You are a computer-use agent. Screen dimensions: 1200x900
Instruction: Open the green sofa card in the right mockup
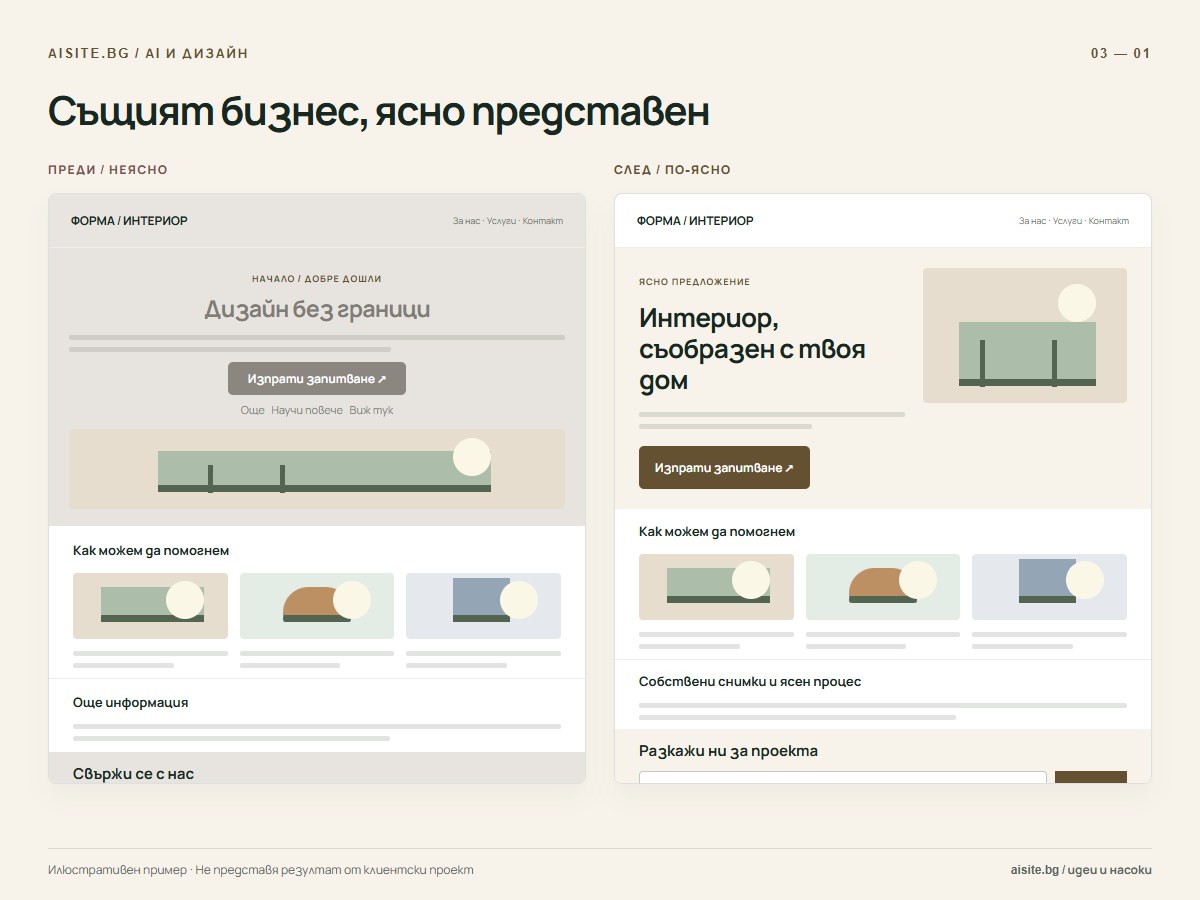tap(716, 587)
